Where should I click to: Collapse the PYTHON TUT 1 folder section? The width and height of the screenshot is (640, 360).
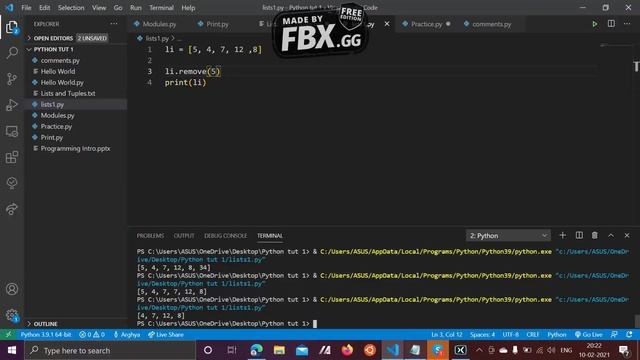pos(77,49)
